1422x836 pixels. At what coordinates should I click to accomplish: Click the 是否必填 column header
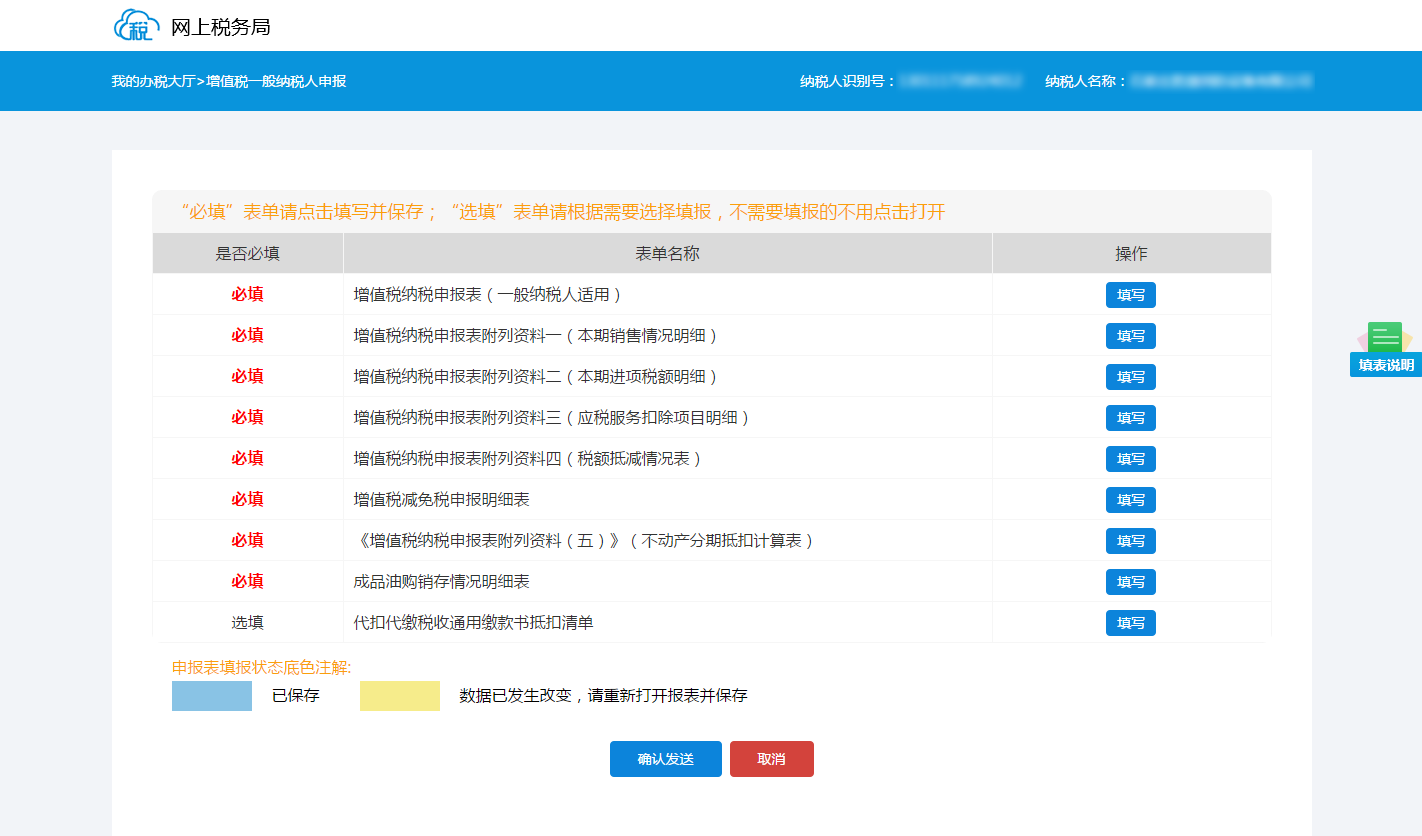(247, 254)
